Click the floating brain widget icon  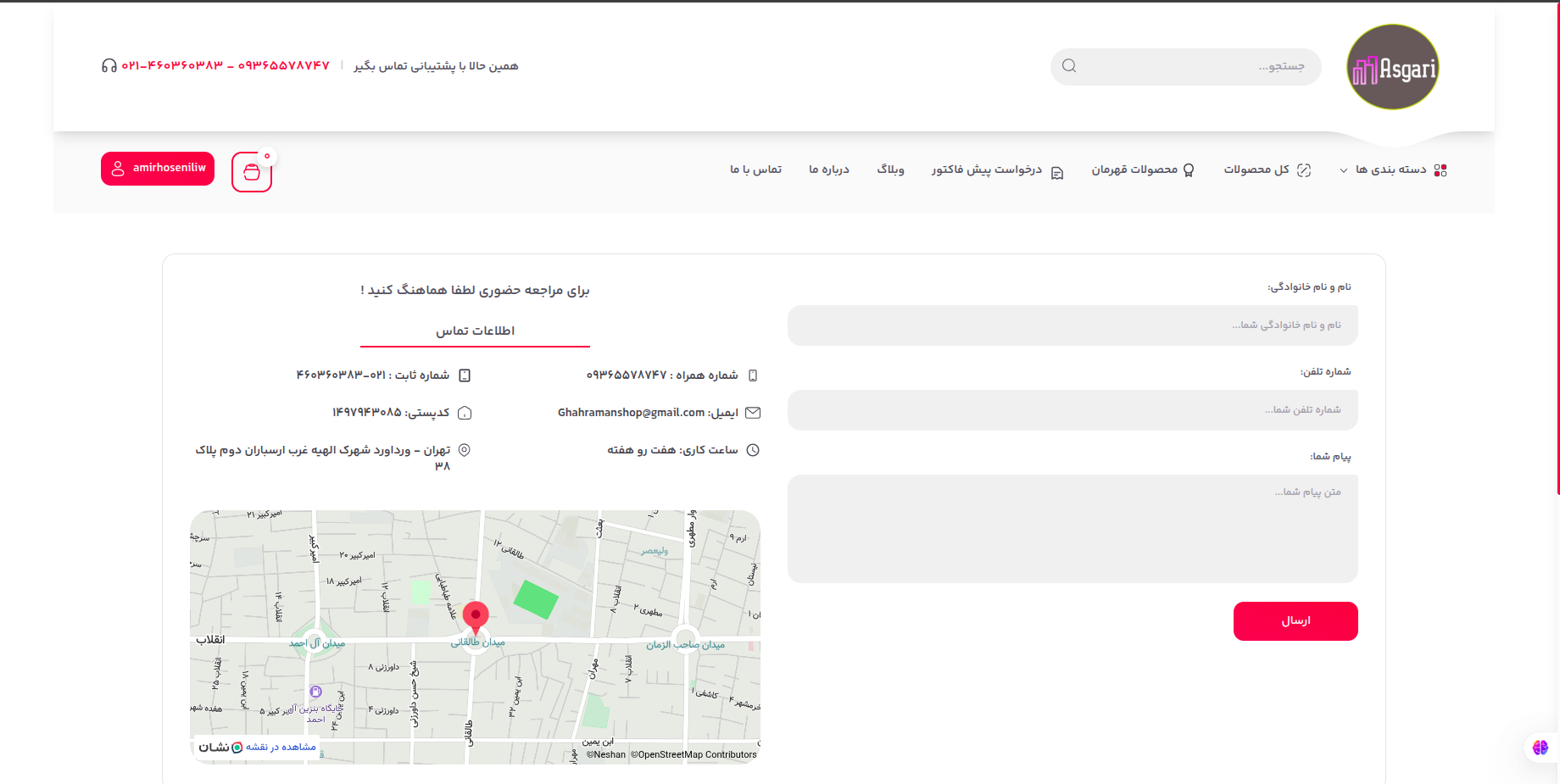click(1540, 748)
